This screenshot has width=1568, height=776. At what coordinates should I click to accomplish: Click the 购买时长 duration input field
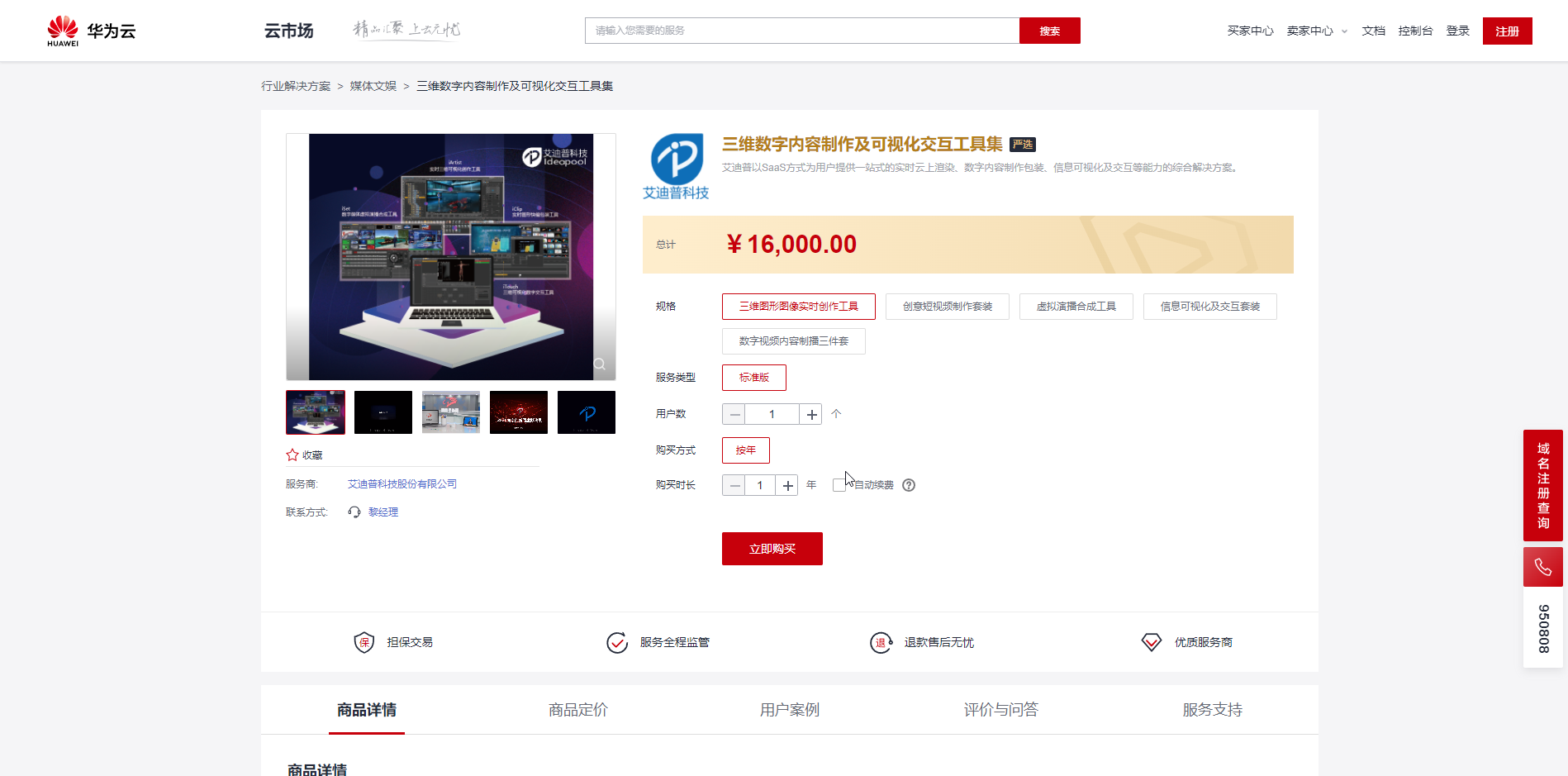(x=760, y=485)
